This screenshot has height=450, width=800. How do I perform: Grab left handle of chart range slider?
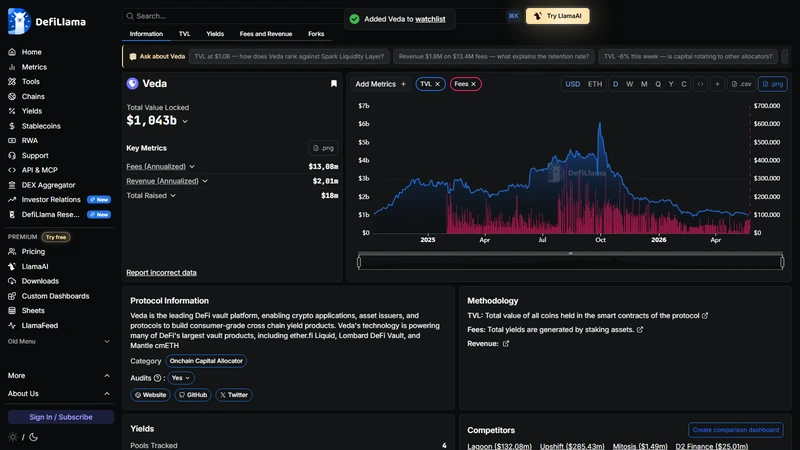pyautogui.click(x=359, y=262)
